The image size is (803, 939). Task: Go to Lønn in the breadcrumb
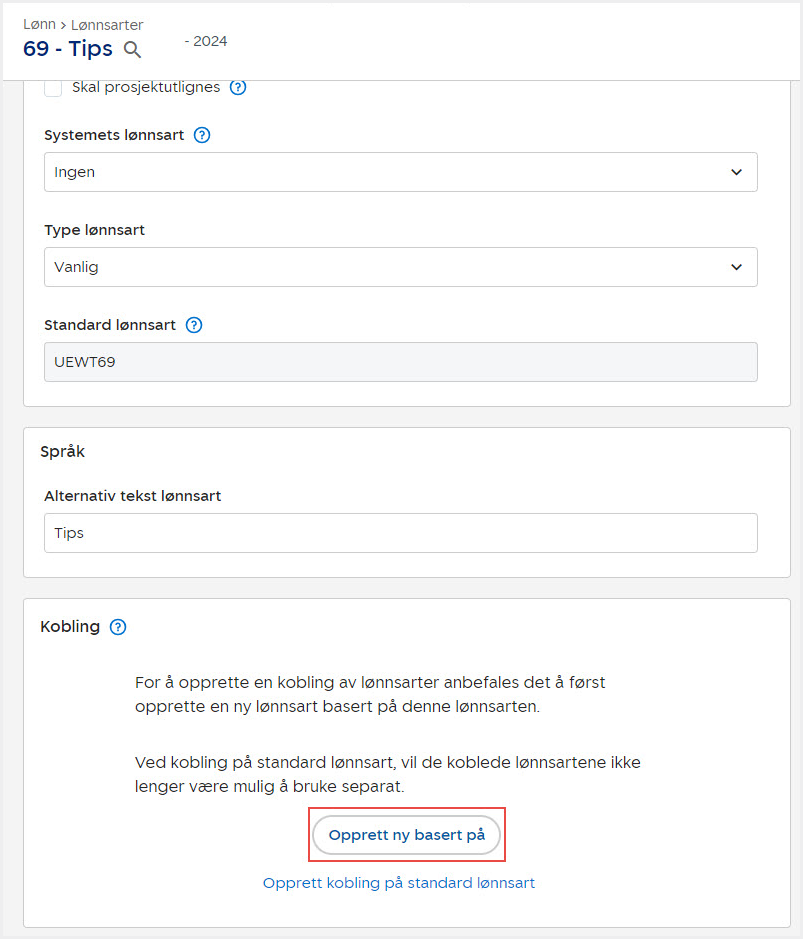click(39, 24)
